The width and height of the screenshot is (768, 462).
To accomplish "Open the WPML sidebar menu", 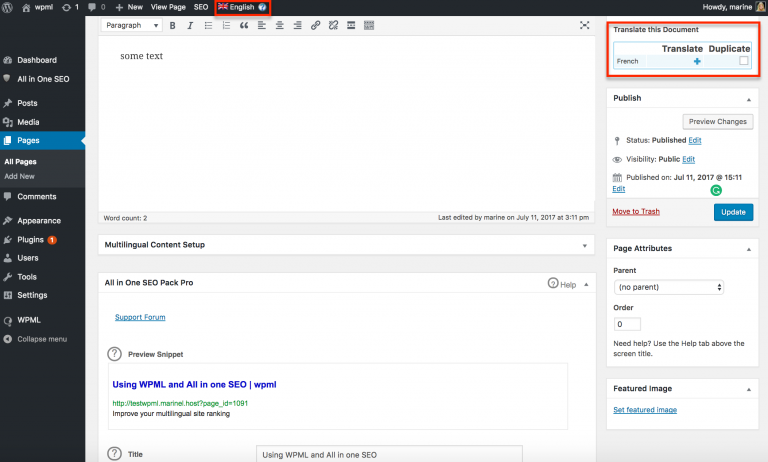I will coord(29,320).
